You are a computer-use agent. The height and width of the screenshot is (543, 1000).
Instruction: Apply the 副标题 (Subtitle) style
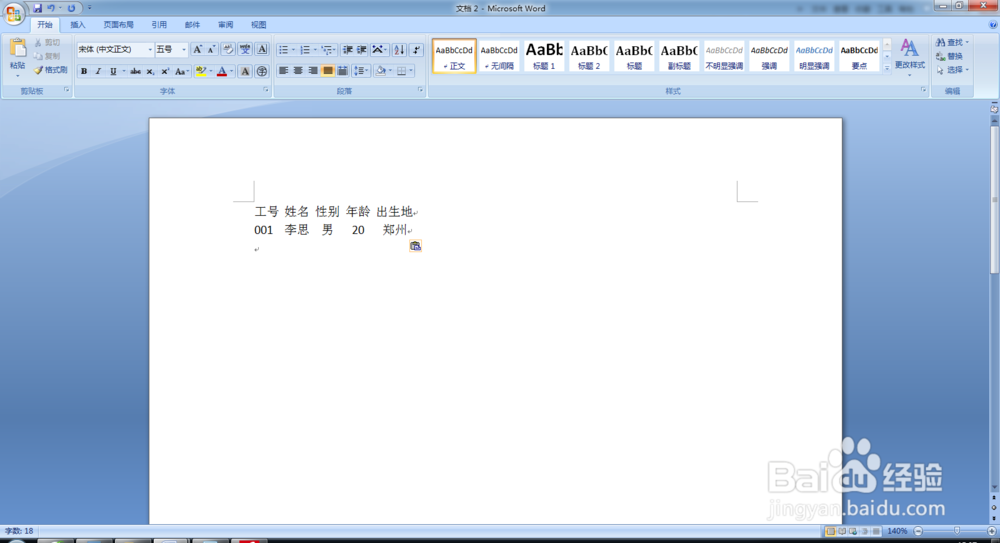[679, 56]
